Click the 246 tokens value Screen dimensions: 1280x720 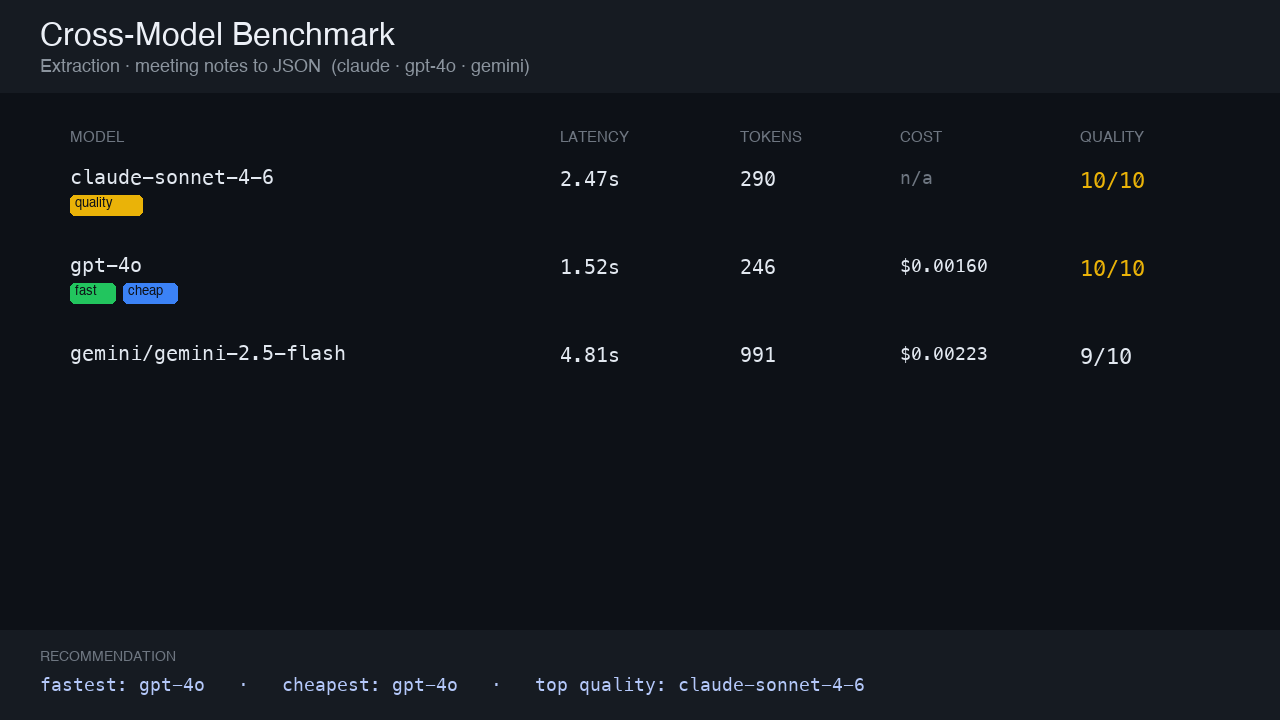758,267
